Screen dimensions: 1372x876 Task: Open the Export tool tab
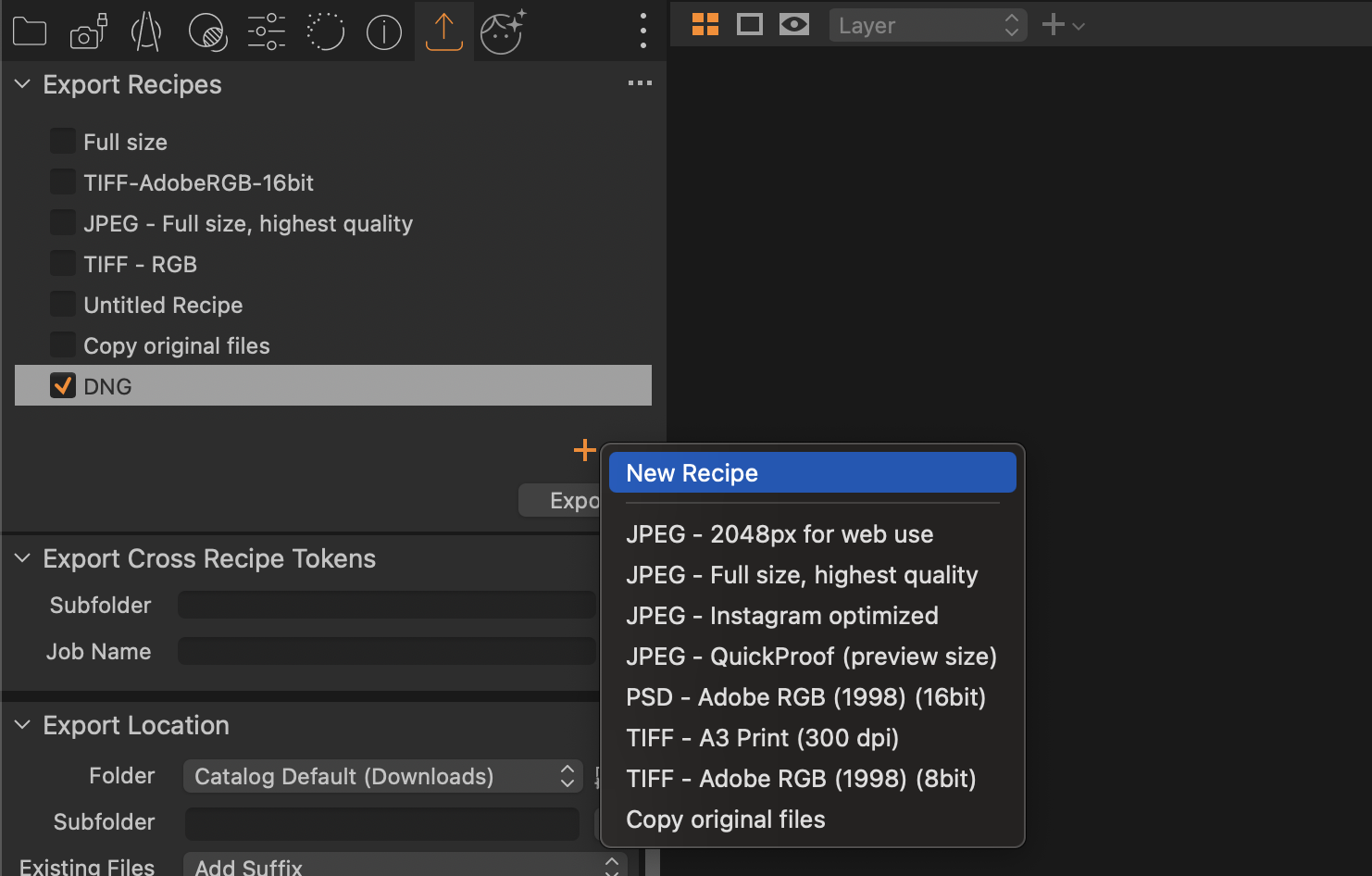(443, 31)
